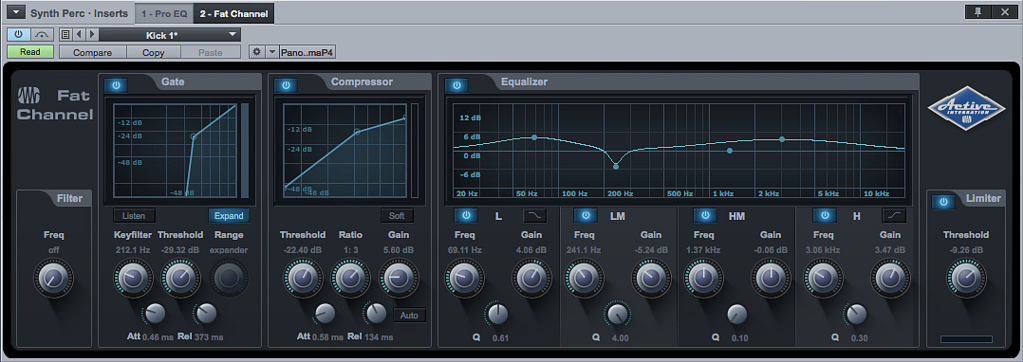Click the gate Threshold knob
This screenshot has height=362, width=1023.
tap(181, 278)
